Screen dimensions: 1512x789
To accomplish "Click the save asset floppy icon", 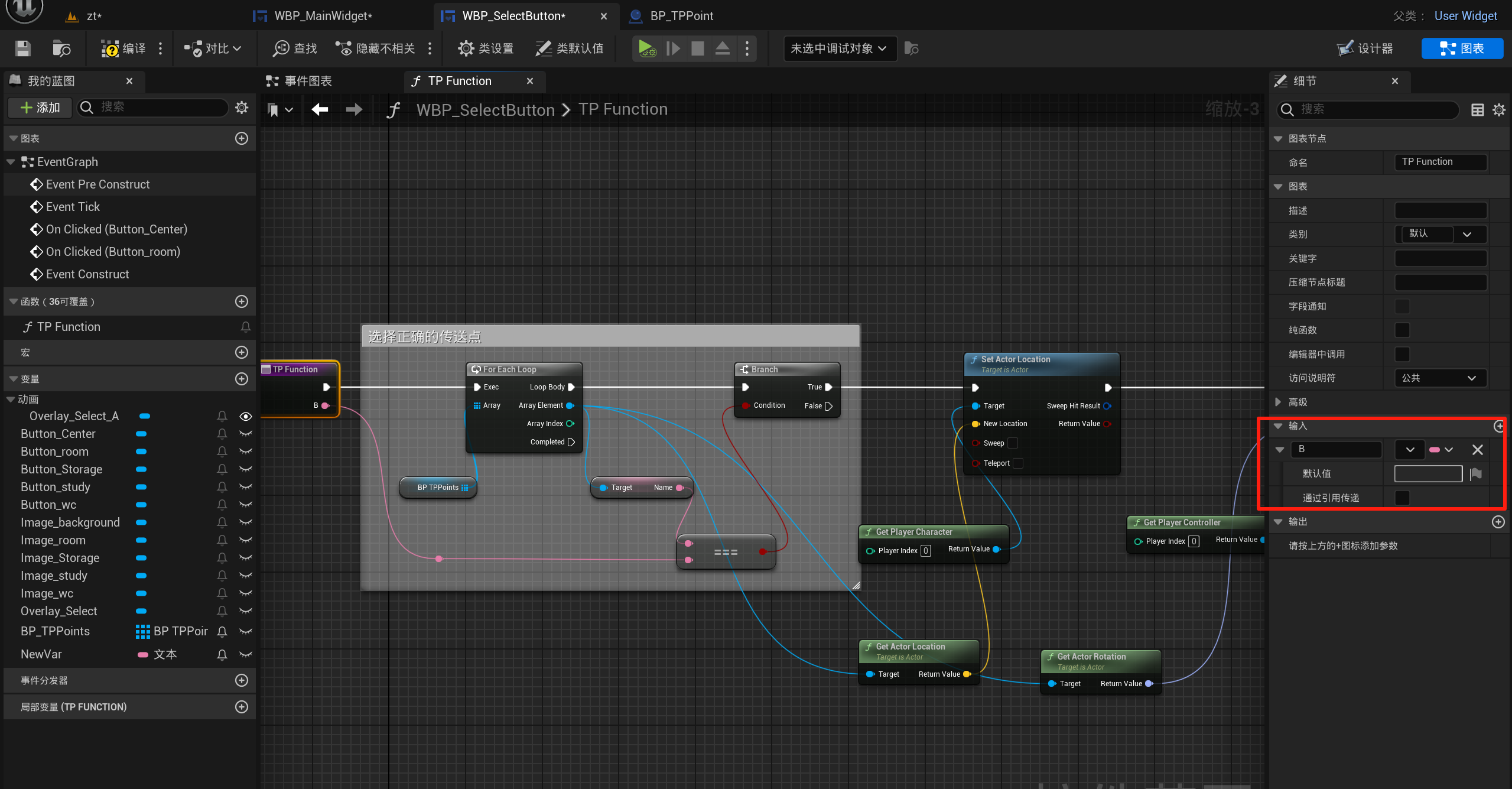I will (22, 48).
